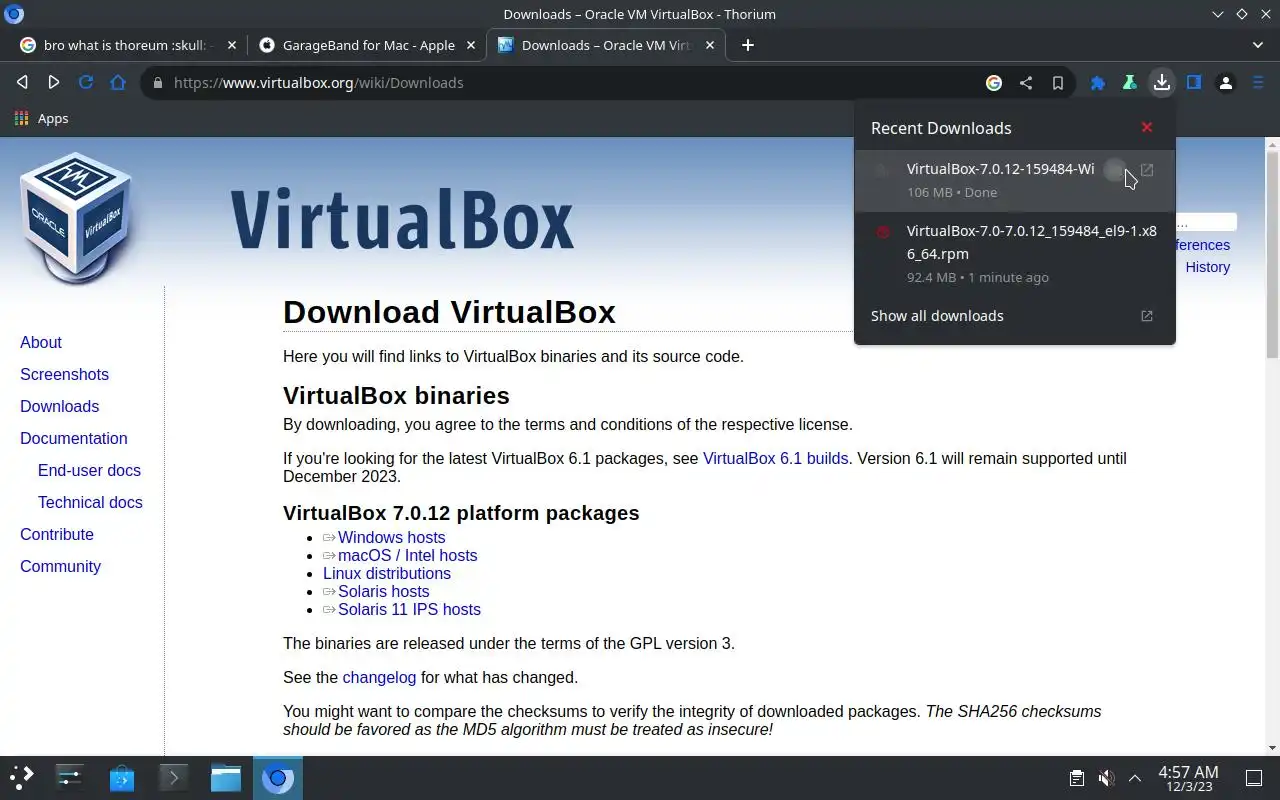Open the application launcher in the taskbar
The width and height of the screenshot is (1280, 800).
click(x=22, y=777)
